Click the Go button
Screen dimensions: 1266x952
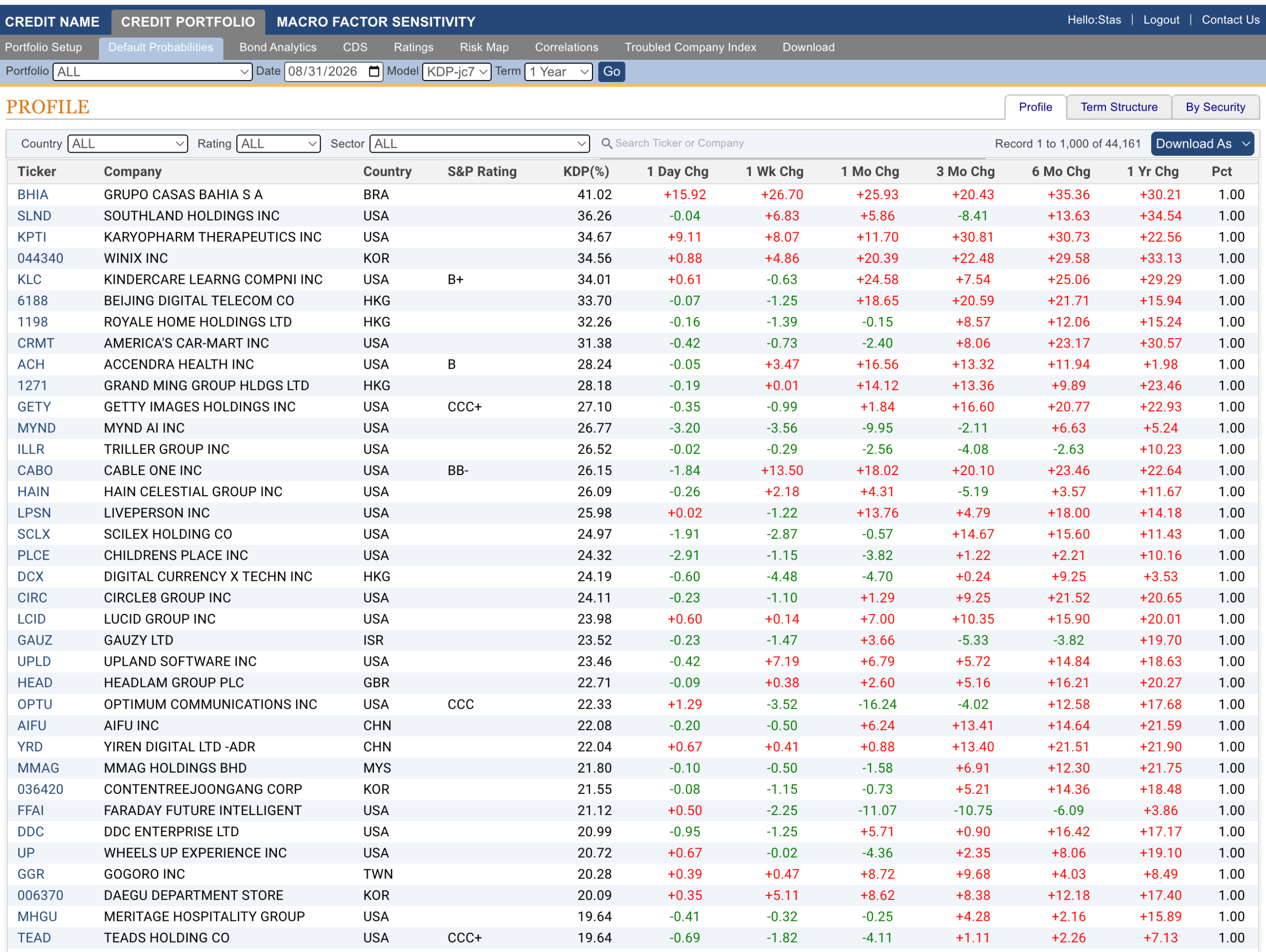click(611, 72)
